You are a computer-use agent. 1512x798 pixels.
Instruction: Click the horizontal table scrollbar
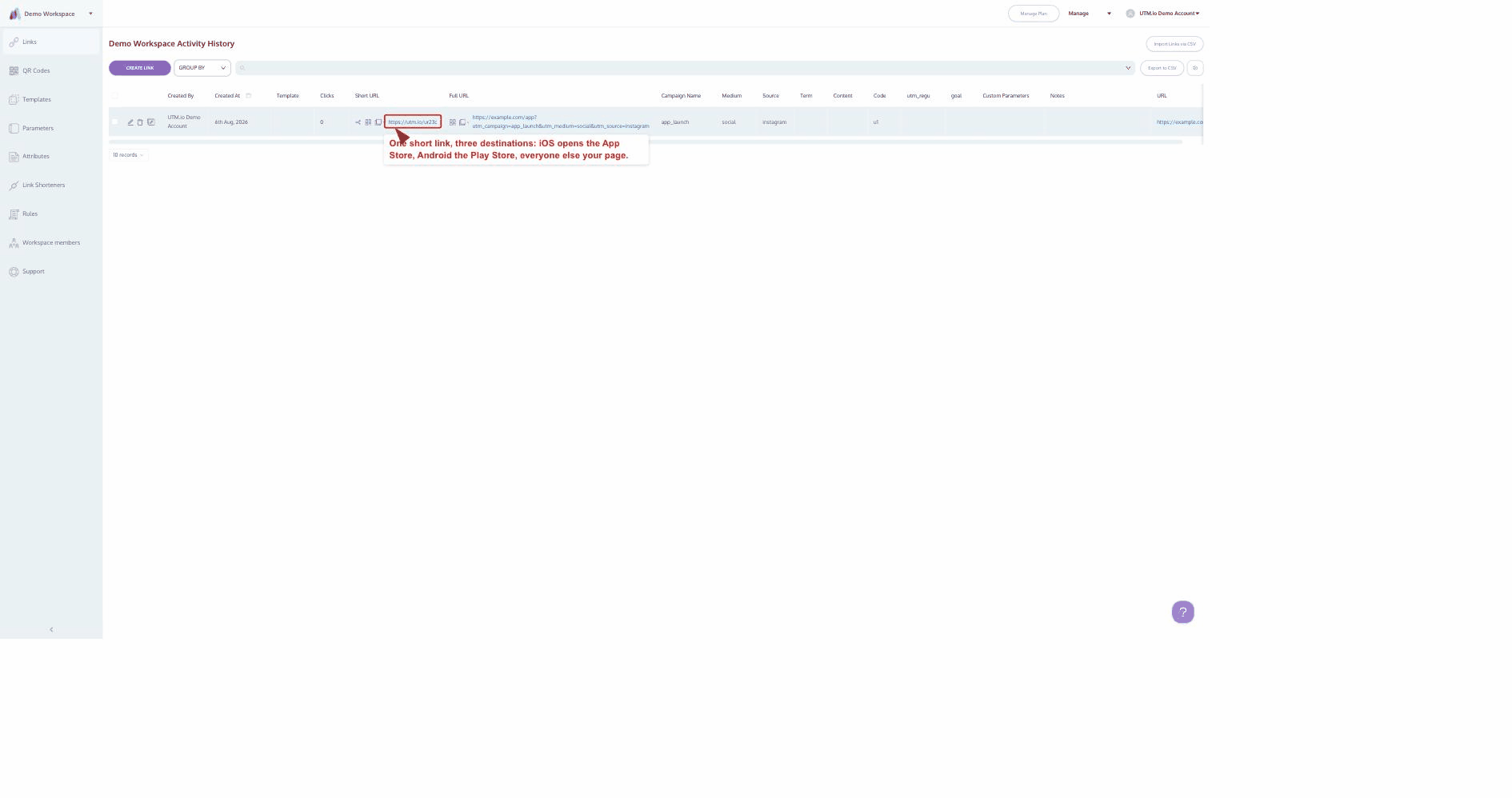(646, 142)
